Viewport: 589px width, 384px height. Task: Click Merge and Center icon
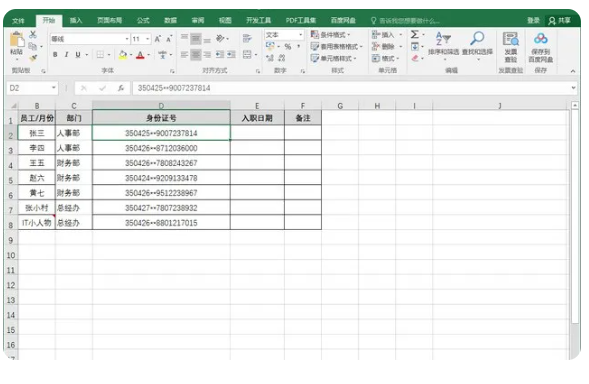247,55
